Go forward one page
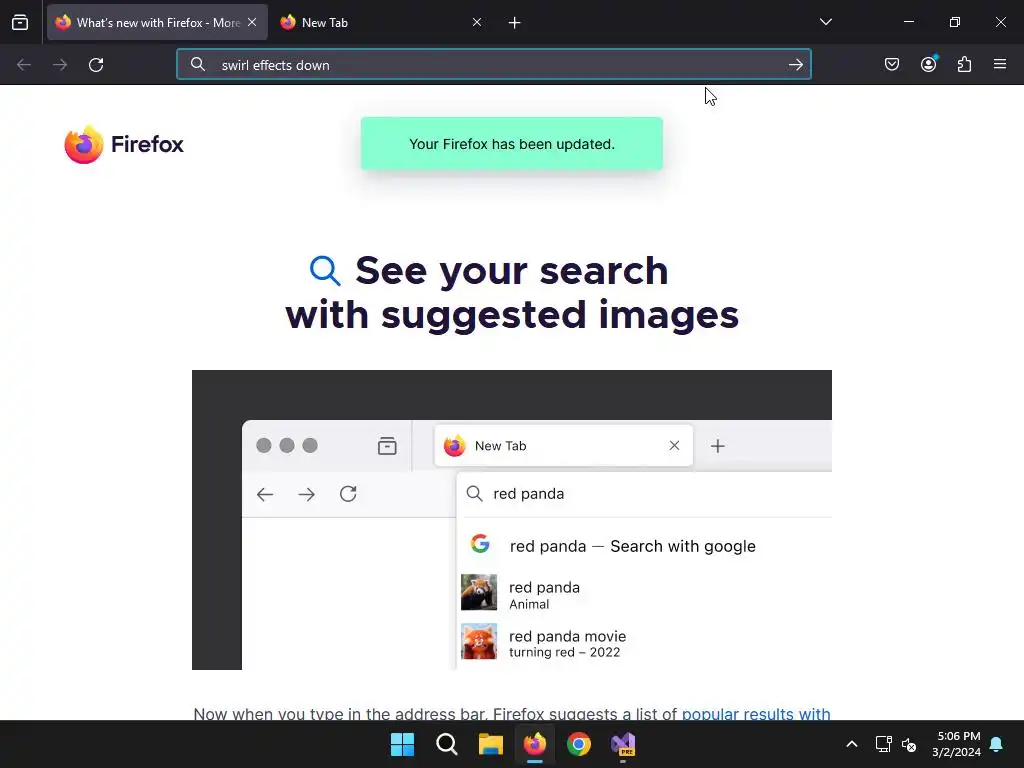 pos(60,65)
